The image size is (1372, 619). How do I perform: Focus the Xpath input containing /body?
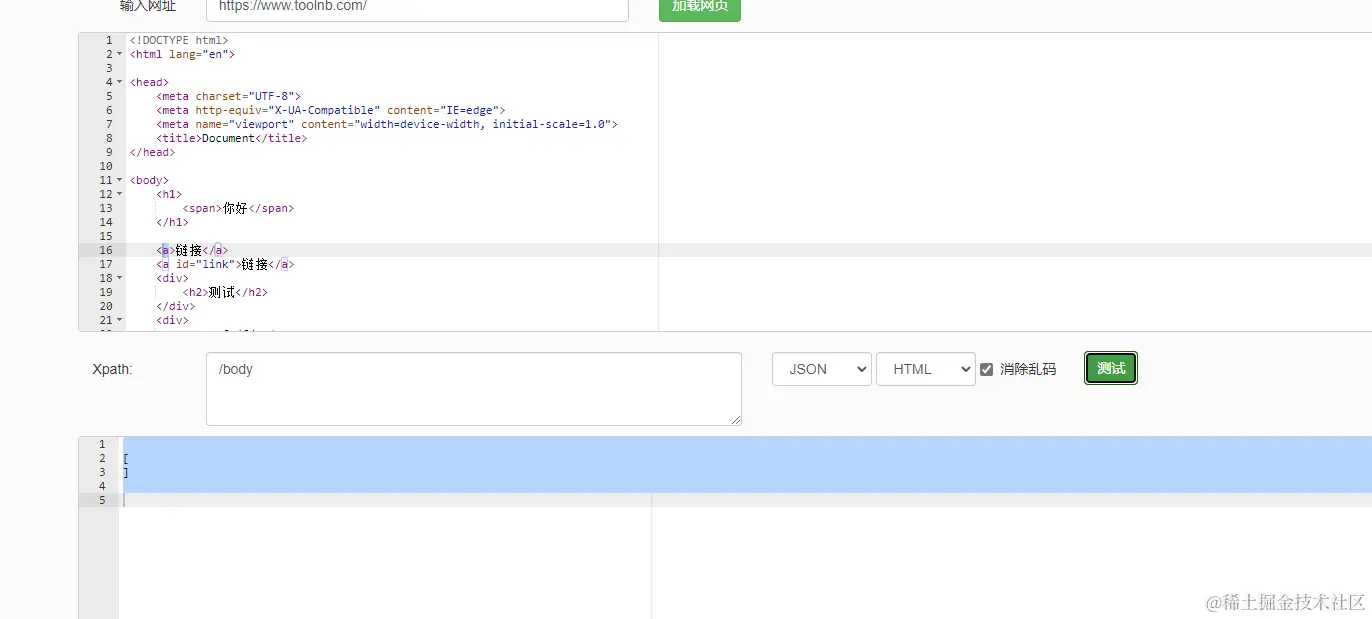click(473, 389)
